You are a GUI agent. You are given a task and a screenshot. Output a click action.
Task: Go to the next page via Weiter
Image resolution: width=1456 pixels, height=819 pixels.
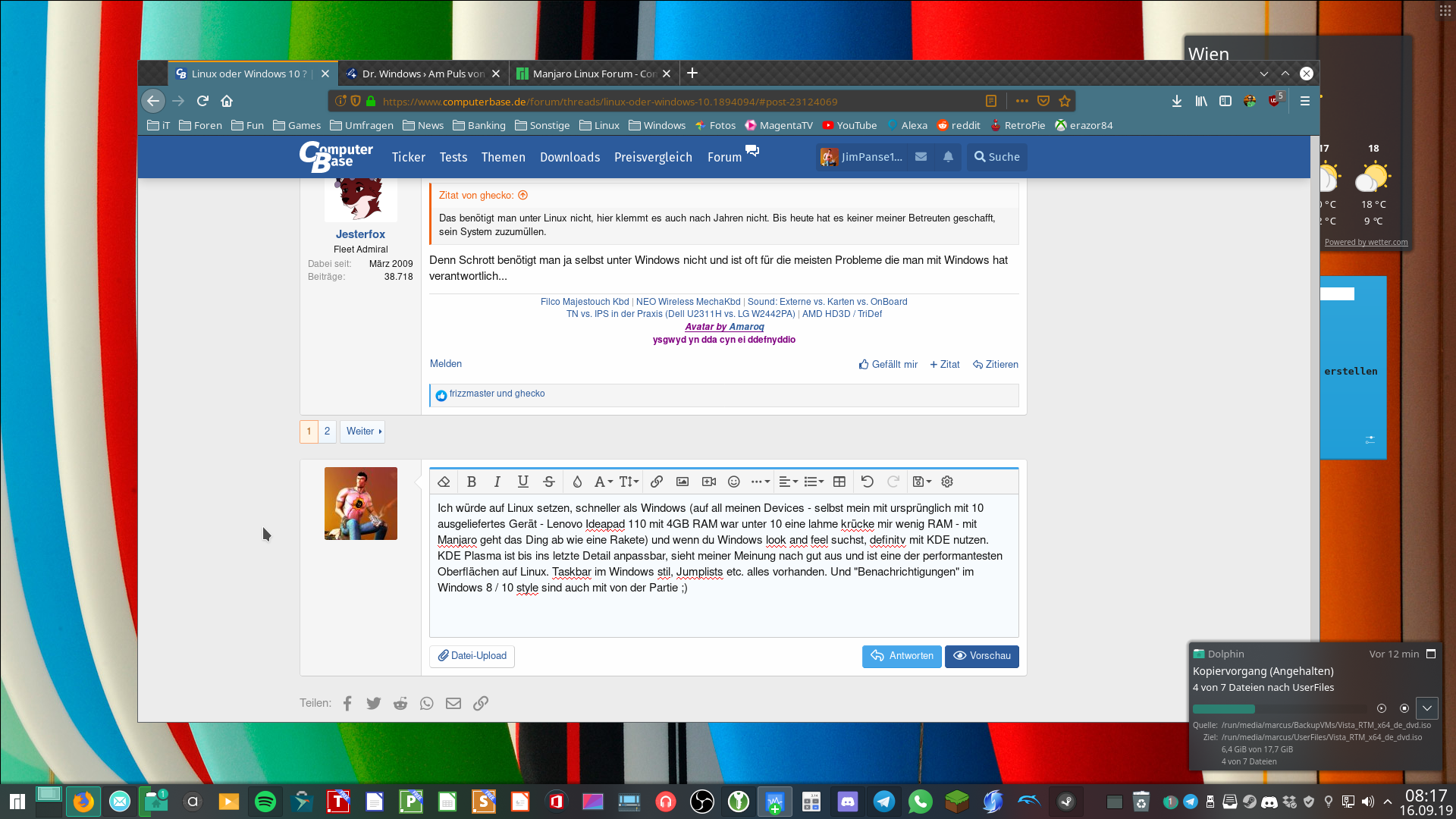click(x=363, y=431)
